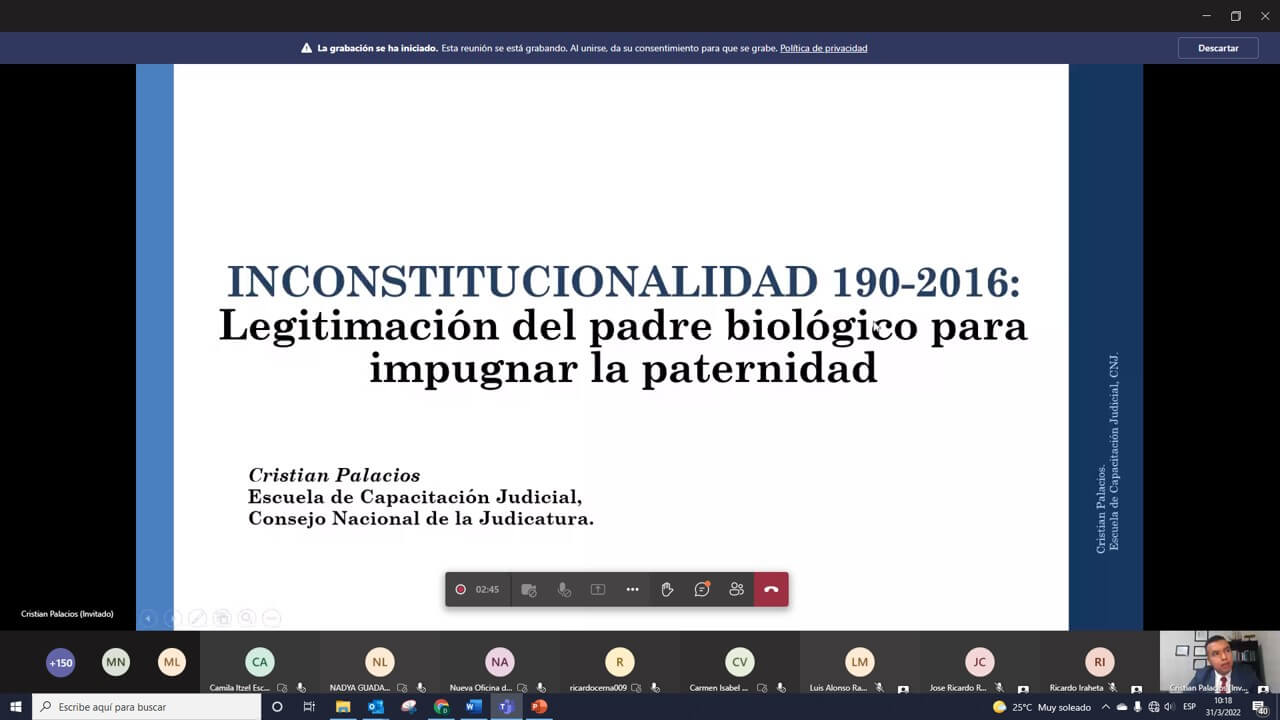Select the MN participant avatar
This screenshot has height=720, width=1280.
coord(116,662)
